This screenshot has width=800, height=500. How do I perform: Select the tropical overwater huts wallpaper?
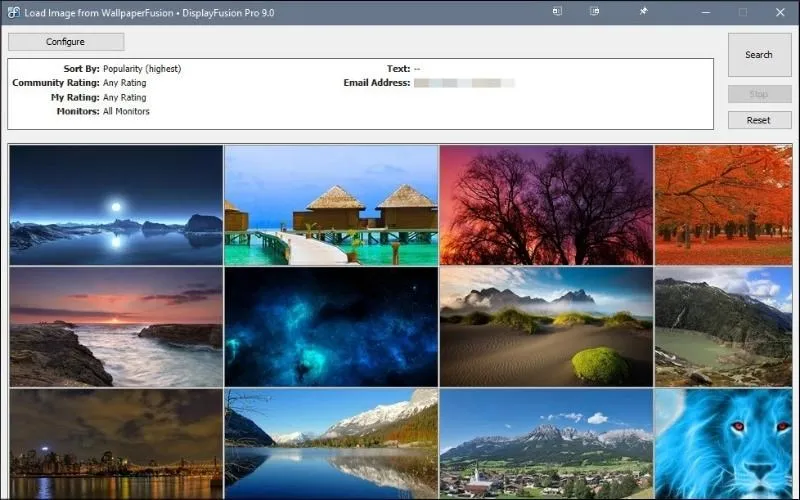pos(331,205)
